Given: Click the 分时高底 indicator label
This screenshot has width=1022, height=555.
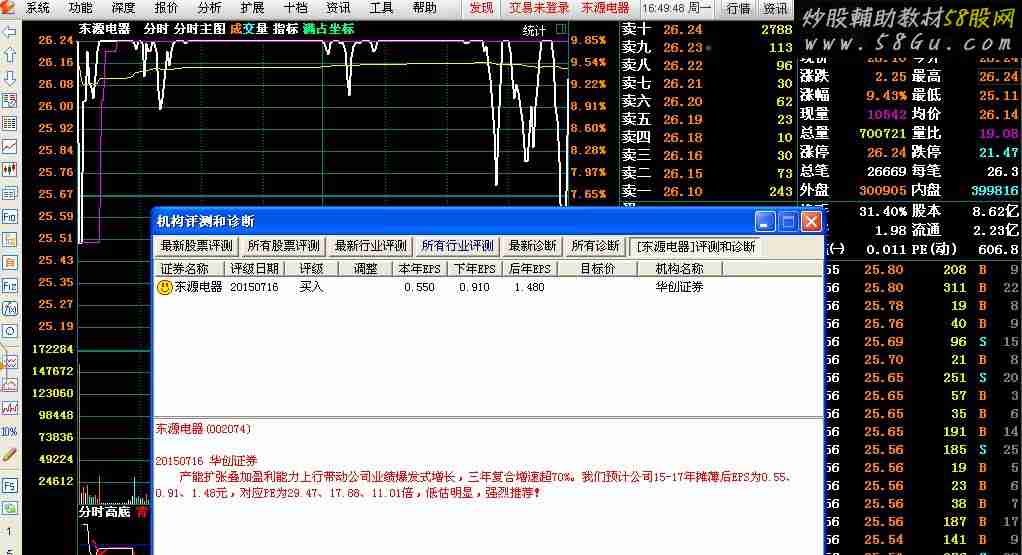Looking at the screenshot, I should [x=105, y=512].
